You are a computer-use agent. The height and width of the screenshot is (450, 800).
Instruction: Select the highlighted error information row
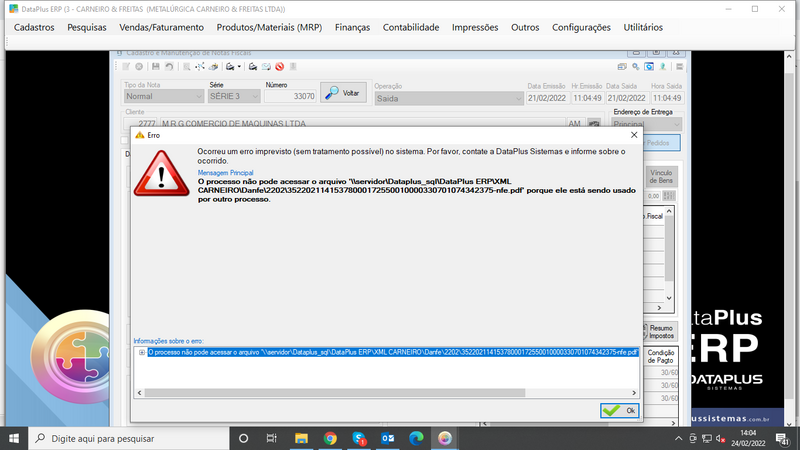[x=393, y=353]
